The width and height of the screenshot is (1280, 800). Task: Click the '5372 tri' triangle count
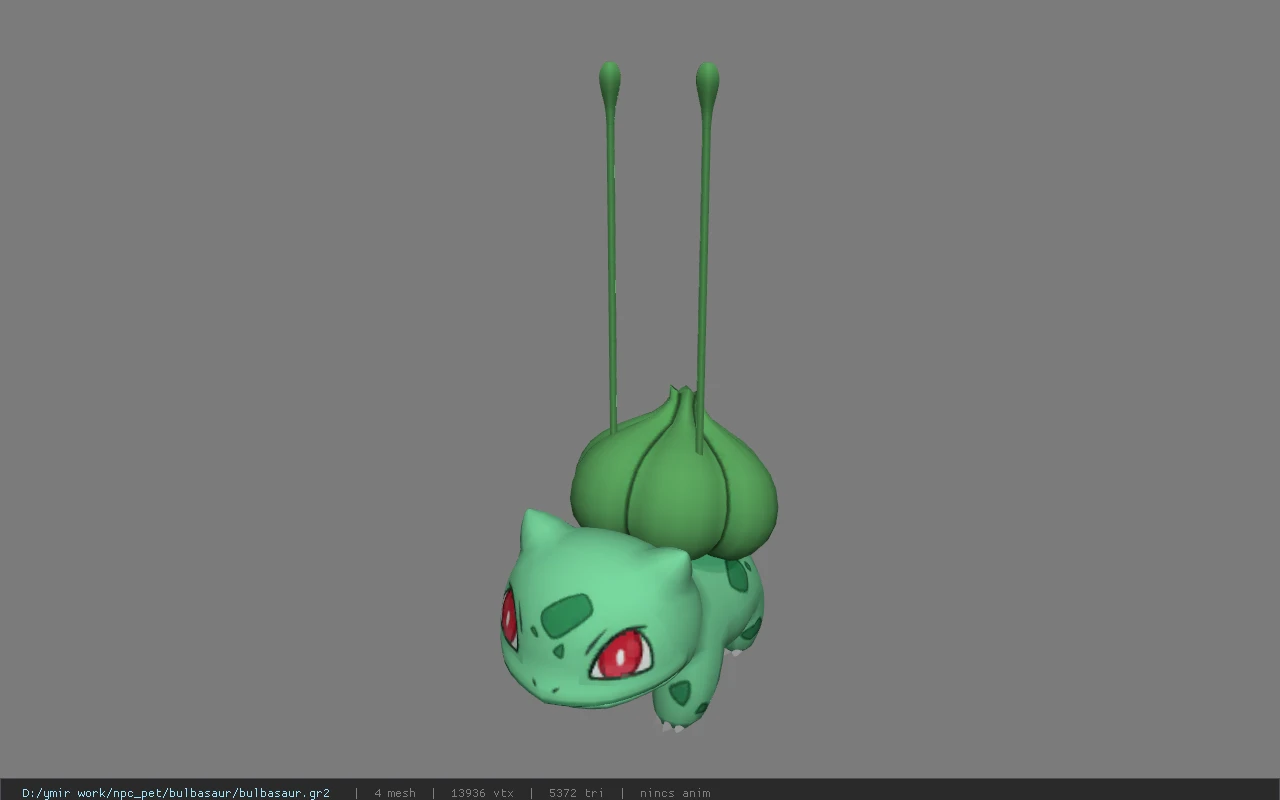click(x=576, y=793)
